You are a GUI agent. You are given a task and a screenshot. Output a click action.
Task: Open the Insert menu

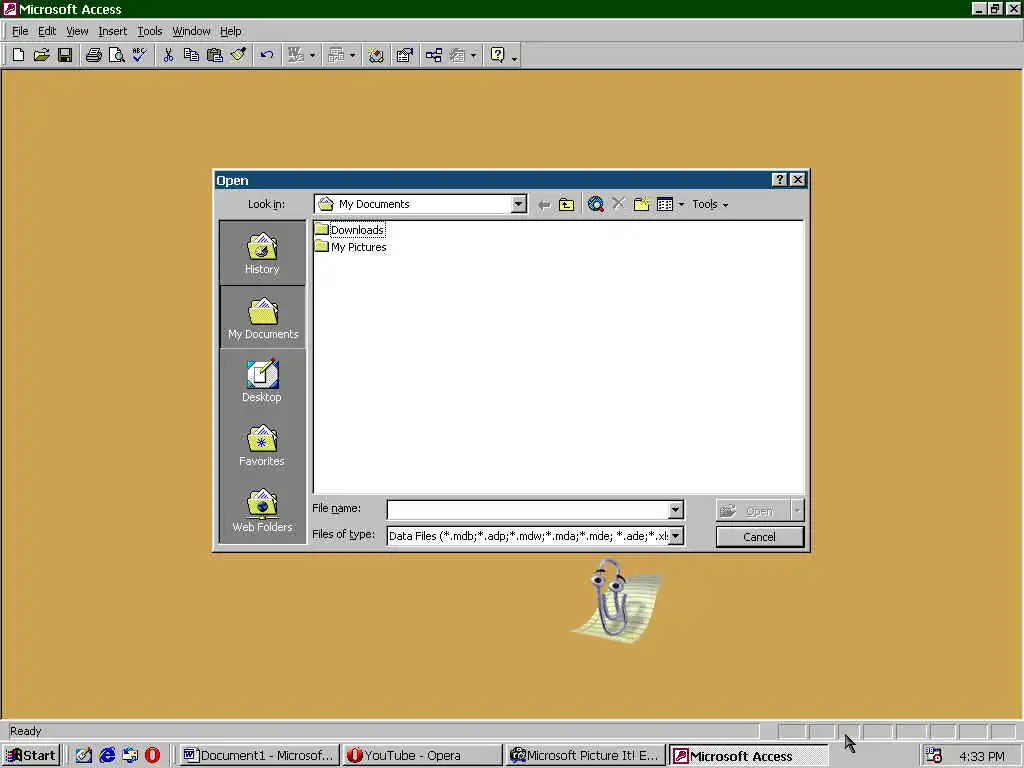click(112, 31)
